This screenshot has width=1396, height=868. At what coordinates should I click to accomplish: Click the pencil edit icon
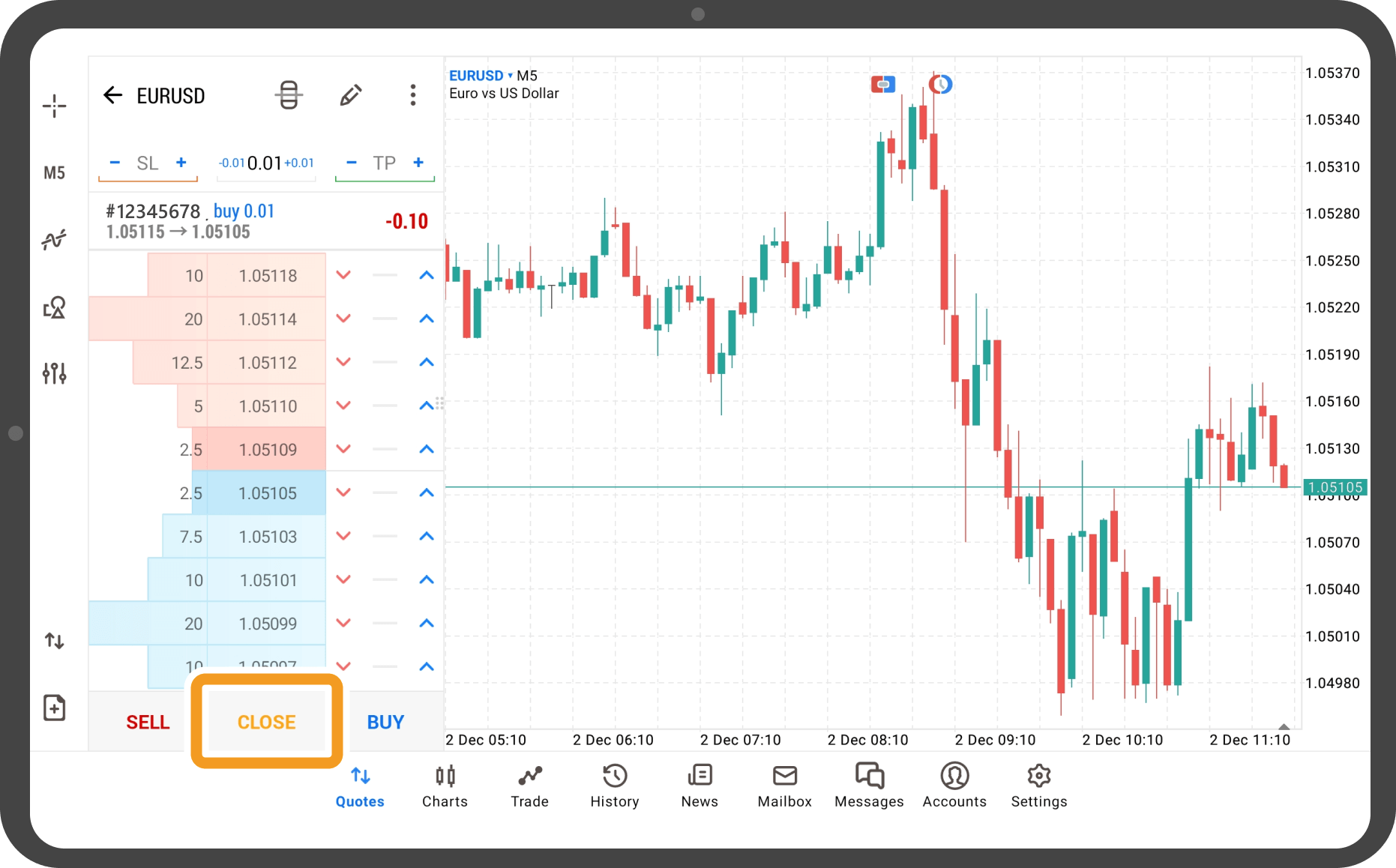[350, 95]
